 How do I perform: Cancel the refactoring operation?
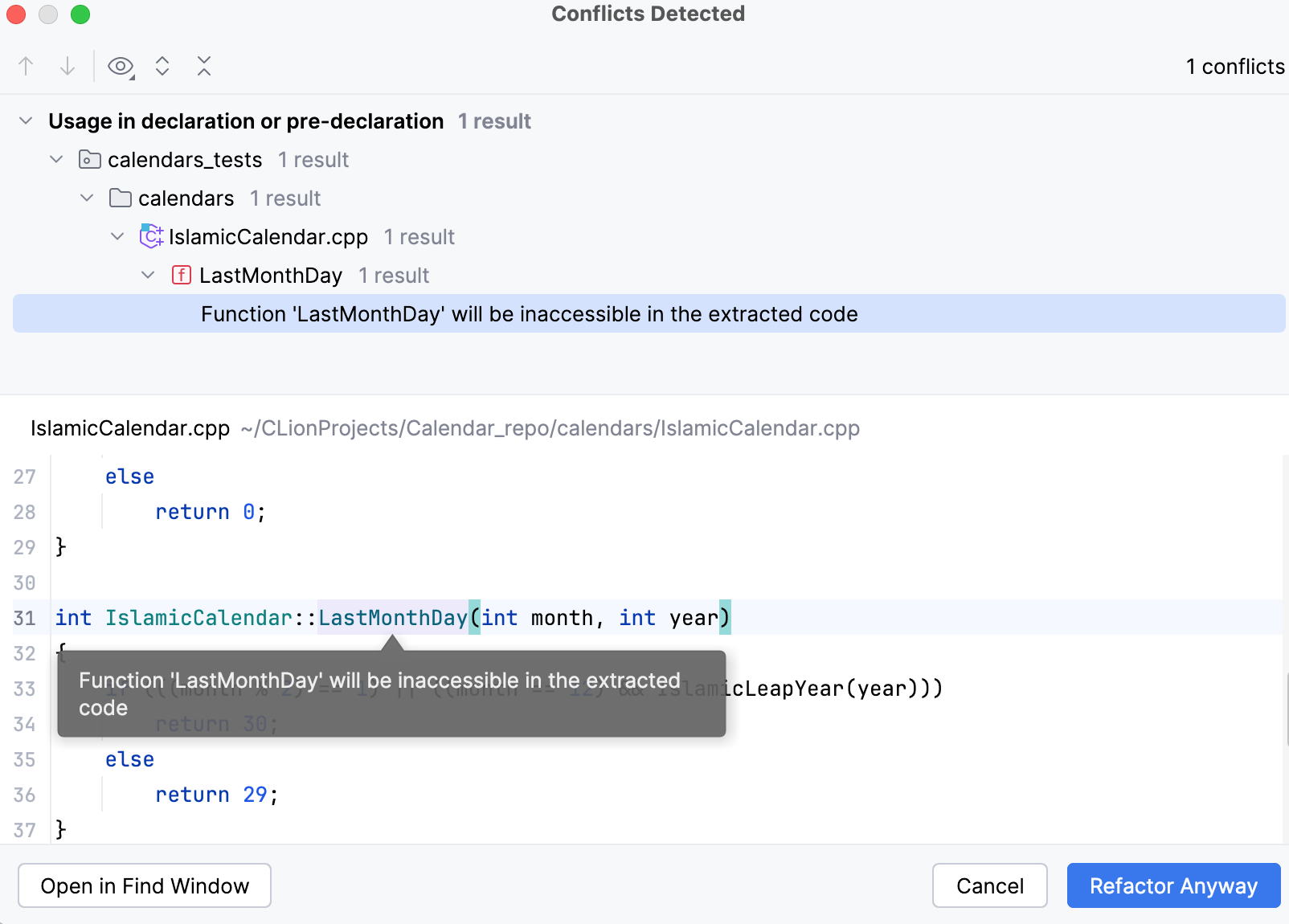click(x=989, y=885)
